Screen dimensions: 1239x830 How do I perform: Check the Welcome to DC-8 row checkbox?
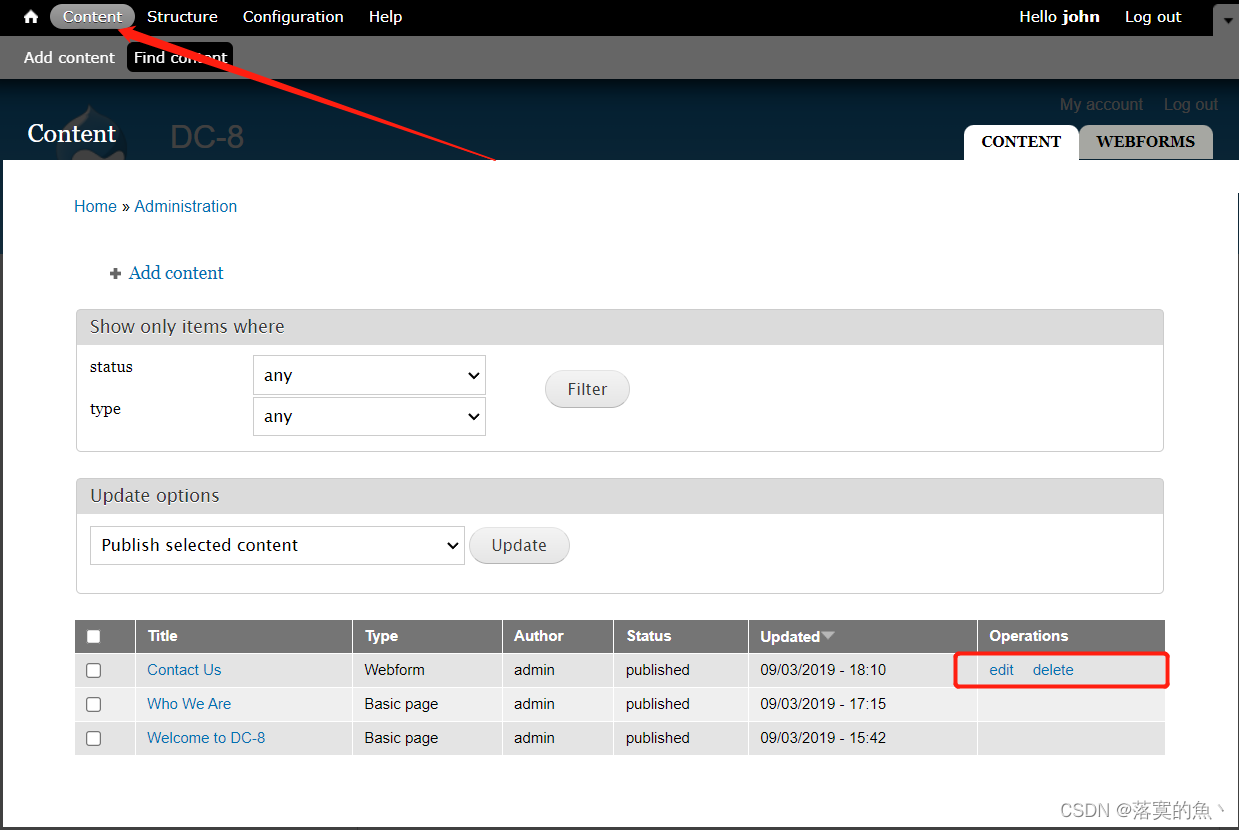click(x=93, y=738)
